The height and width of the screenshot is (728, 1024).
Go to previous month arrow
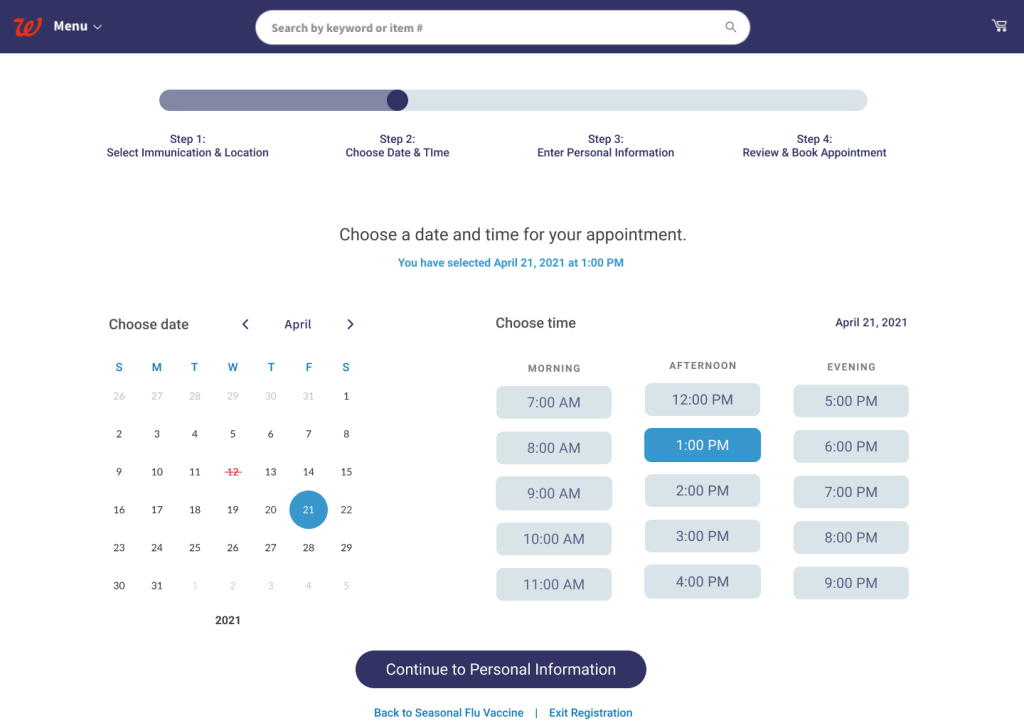click(x=245, y=324)
